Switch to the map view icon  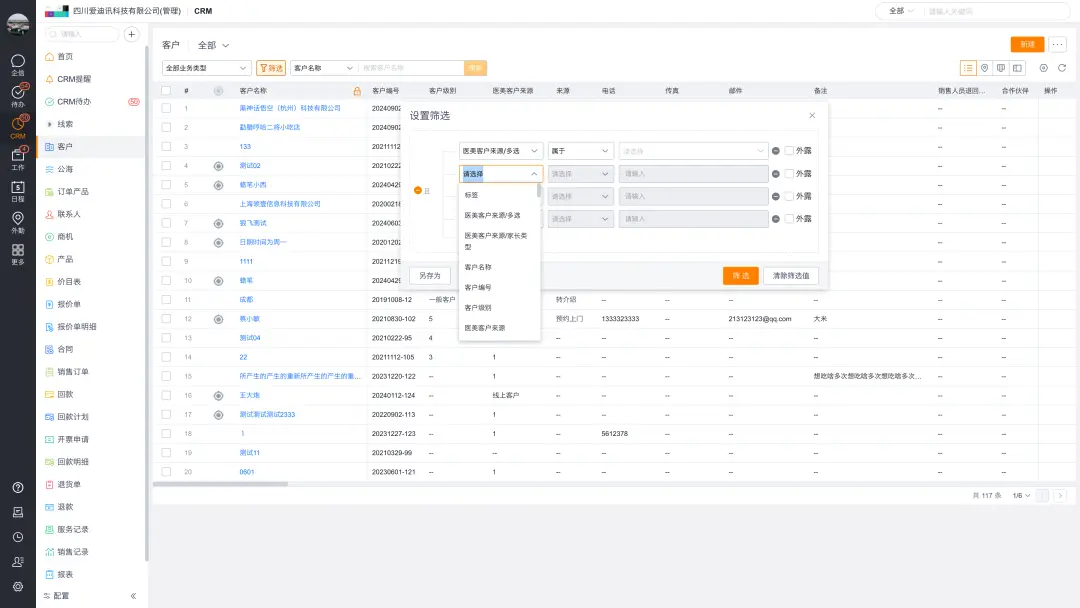pos(985,68)
